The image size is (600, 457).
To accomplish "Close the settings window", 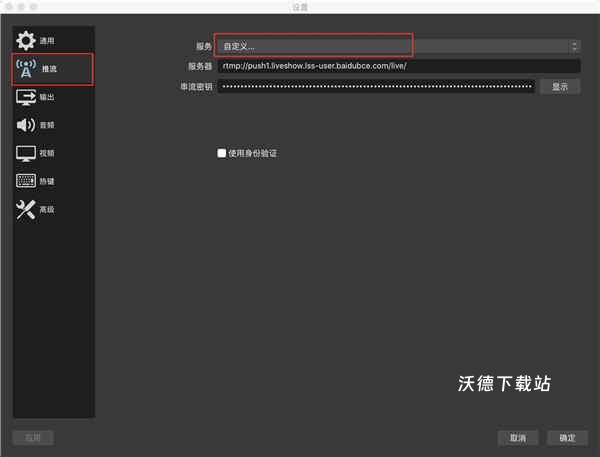I will [8, 7].
